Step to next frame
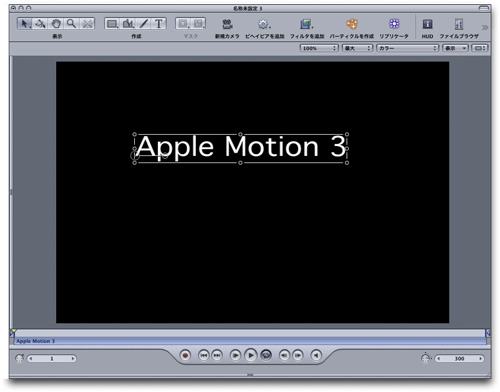This screenshot has width=500, height=392. point(298,355)
